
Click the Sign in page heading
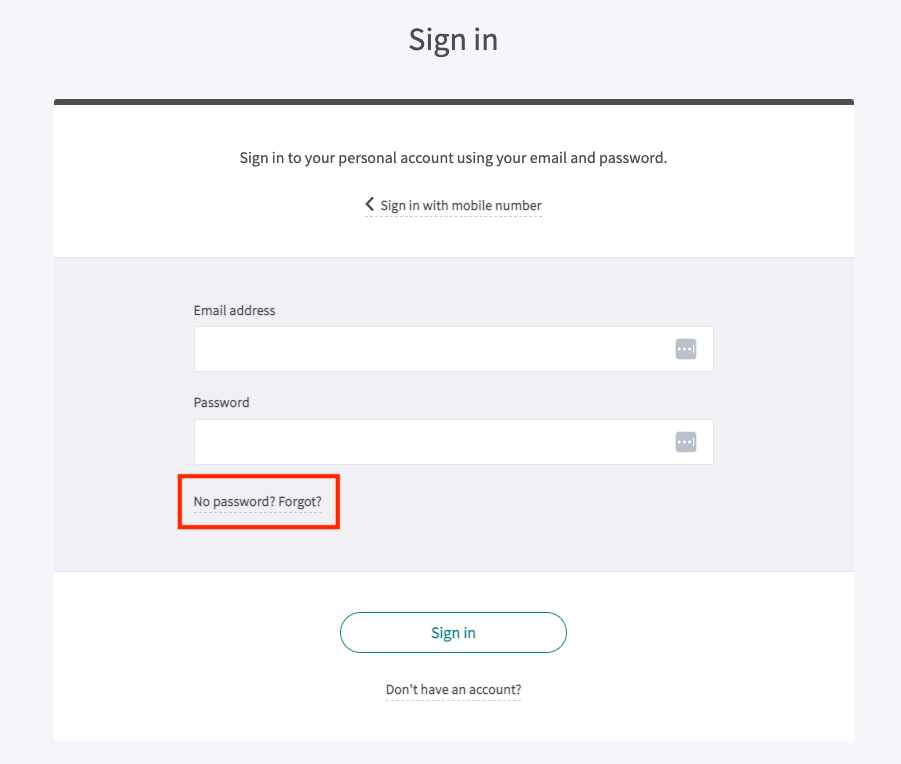click(453, 39)
